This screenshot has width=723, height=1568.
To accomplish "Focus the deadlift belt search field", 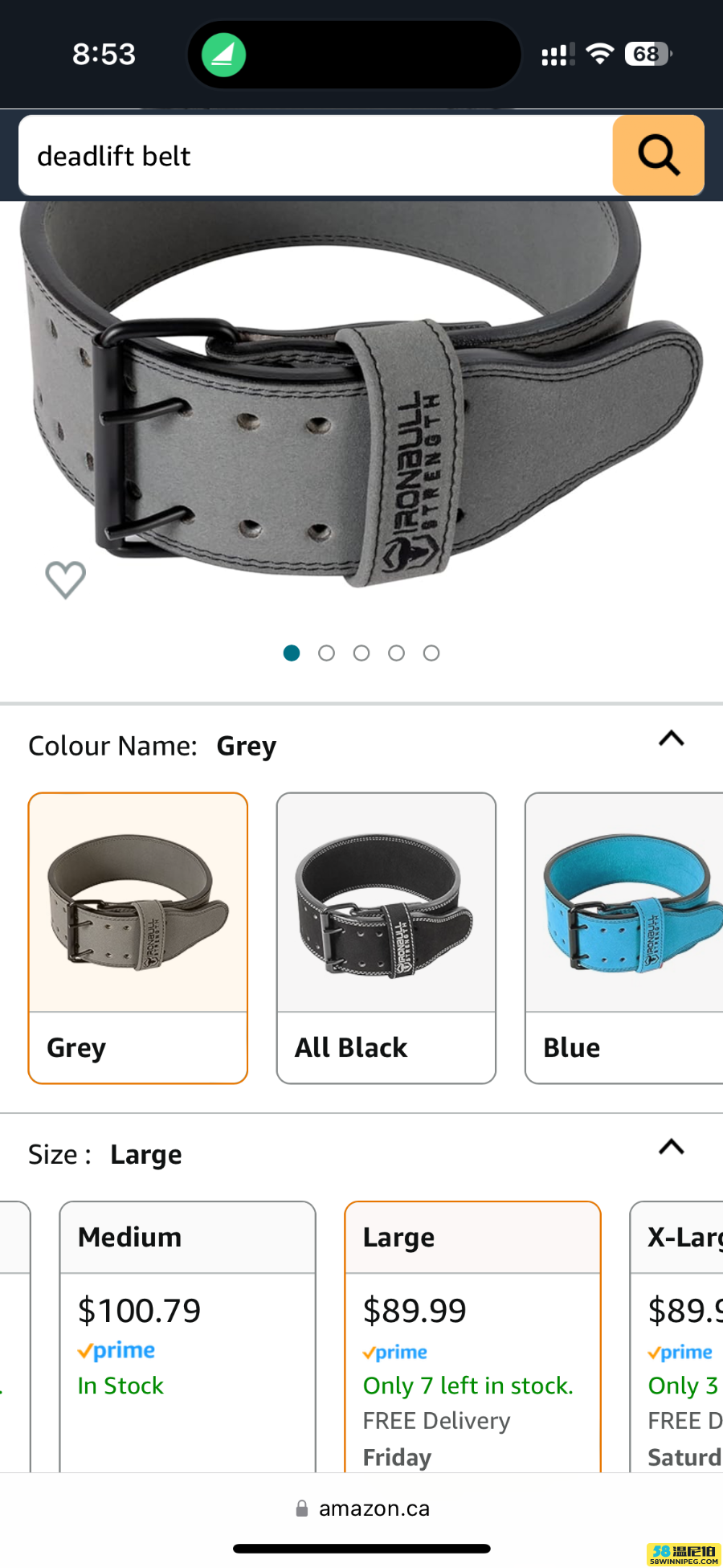I will point(316,155).
